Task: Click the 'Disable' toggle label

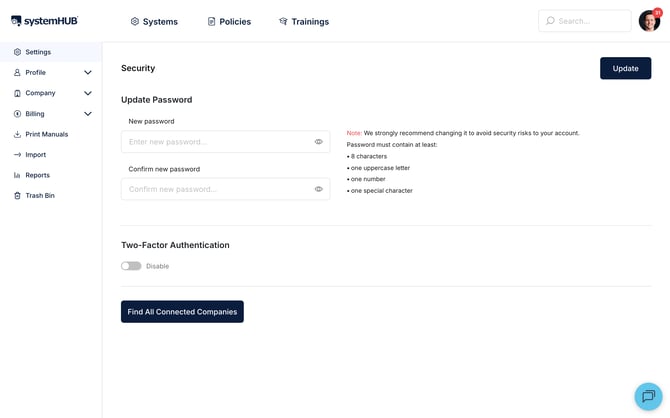Action: [x=157, y=266]
